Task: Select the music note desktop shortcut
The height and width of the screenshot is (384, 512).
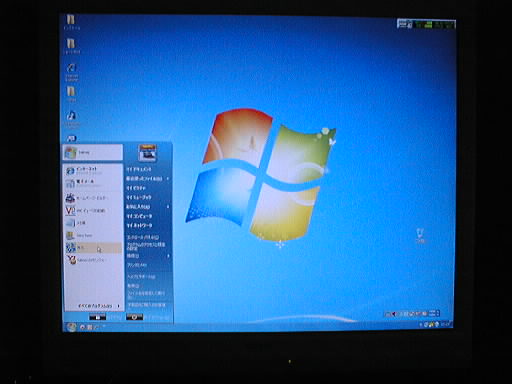Action: (x=71, y=119)
